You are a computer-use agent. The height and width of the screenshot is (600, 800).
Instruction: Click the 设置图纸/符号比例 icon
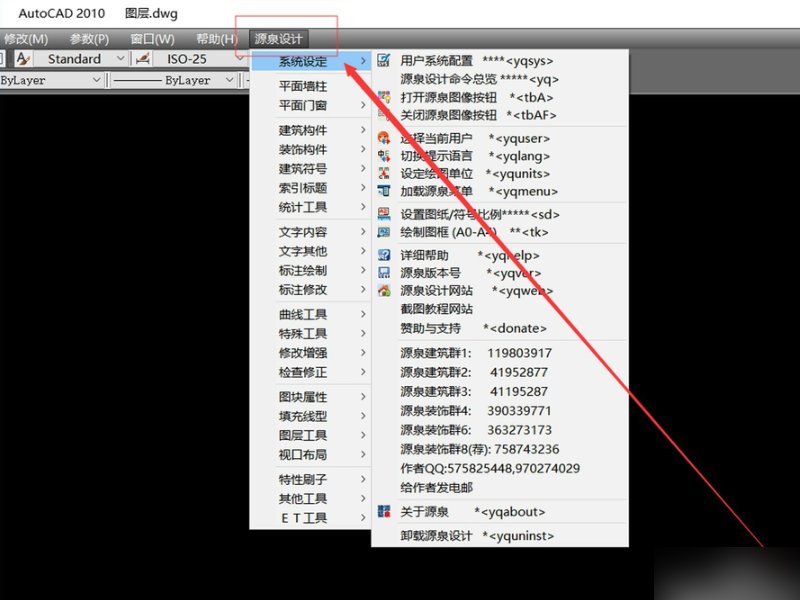point(384,214)
